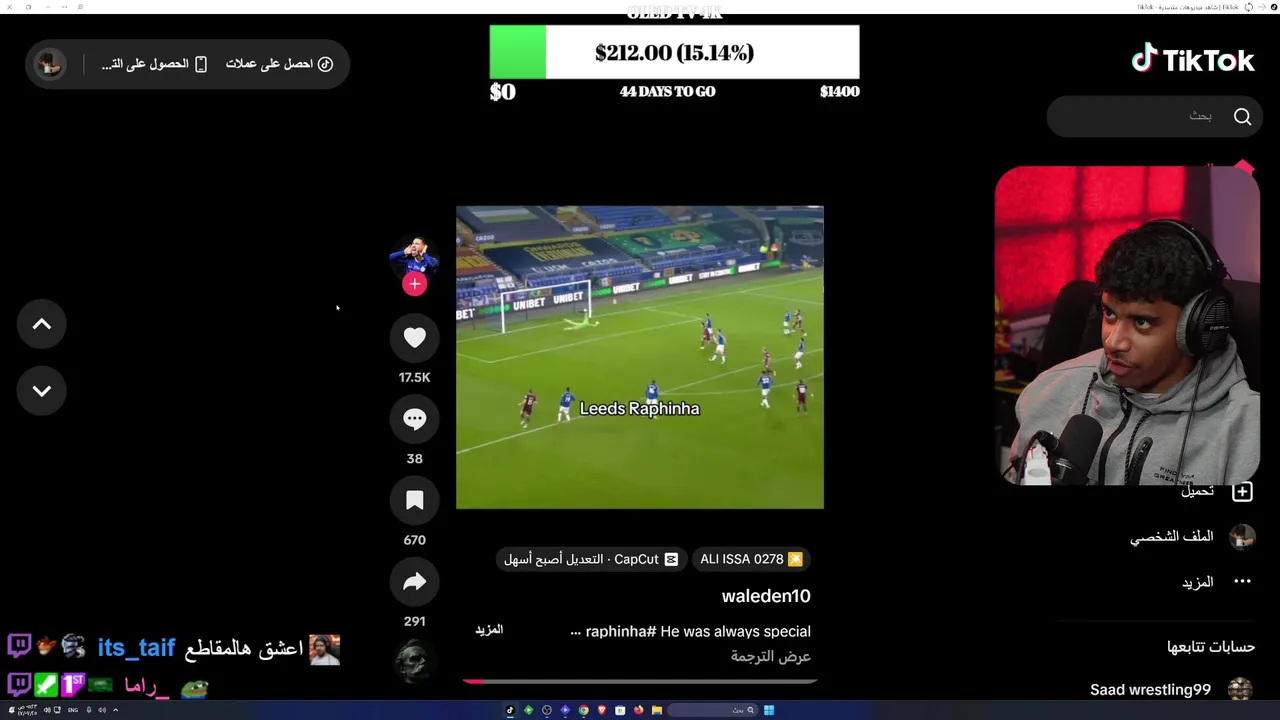Open Firefox from the taskbar
This screenshot has width=1280, height=720.
click(638, 710)
